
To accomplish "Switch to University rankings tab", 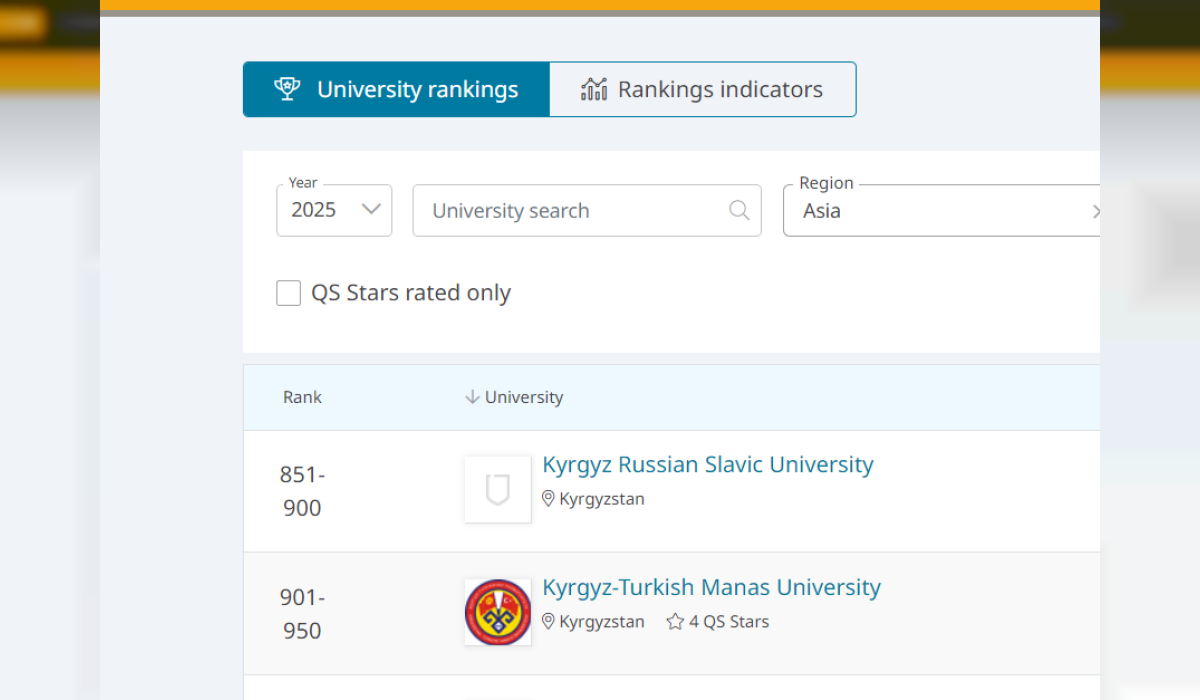I will tap(396, 89).
